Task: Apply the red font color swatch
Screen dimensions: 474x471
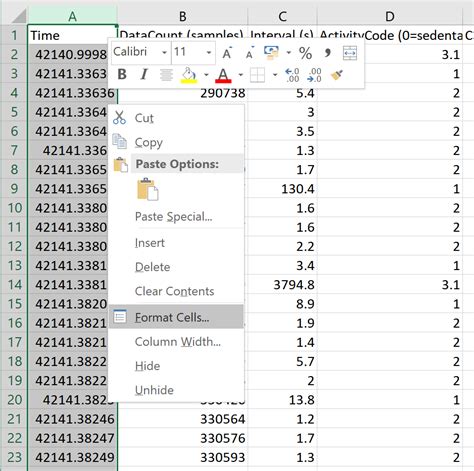Action: pyautogui.click(x=223, y=75)
